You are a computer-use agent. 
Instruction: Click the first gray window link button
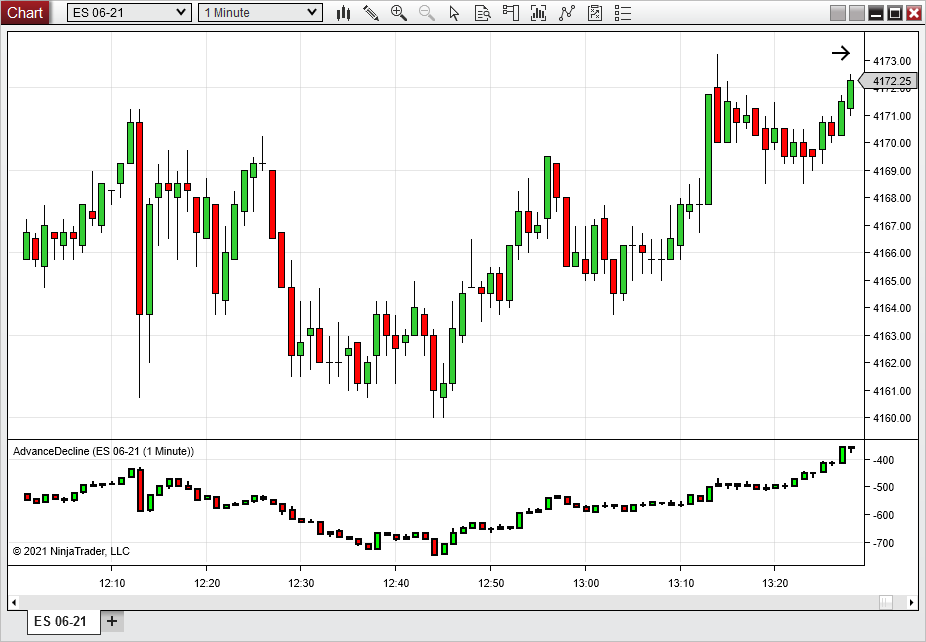pyautogui.click(x=837, y=13)
